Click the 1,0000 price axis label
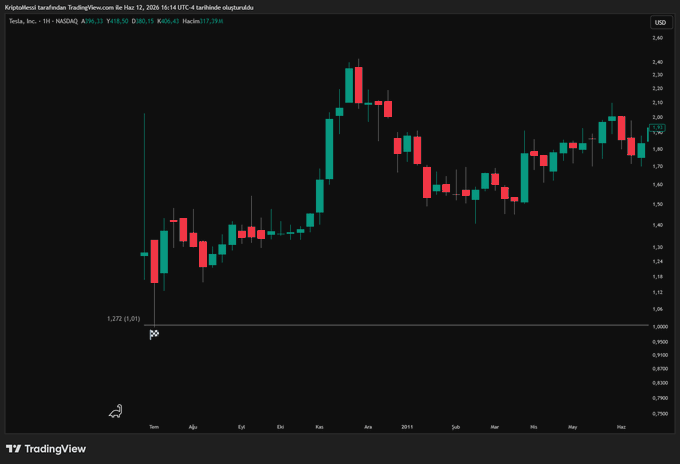 coord(660,327)
